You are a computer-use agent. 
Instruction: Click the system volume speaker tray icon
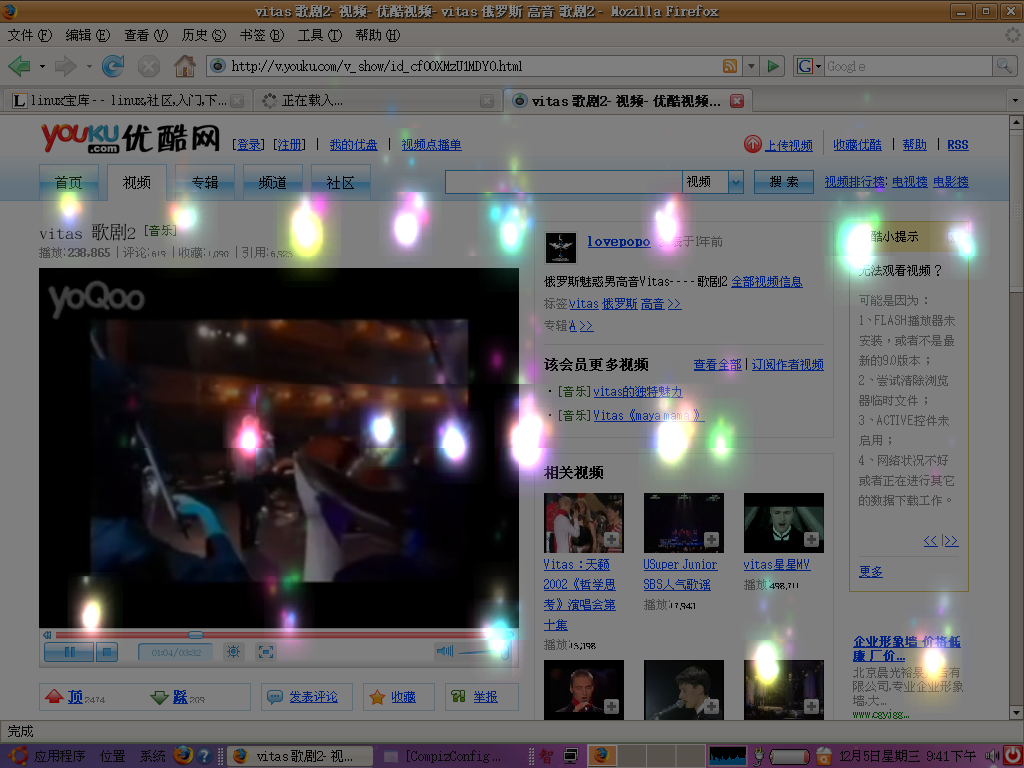tap(993, 756)
